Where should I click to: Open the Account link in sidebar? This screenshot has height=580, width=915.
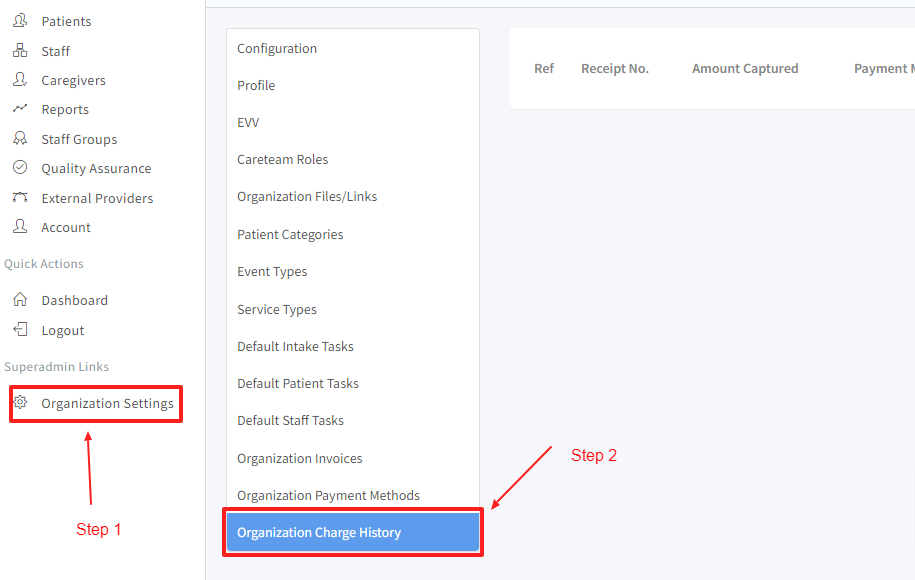tap(66, 227)
